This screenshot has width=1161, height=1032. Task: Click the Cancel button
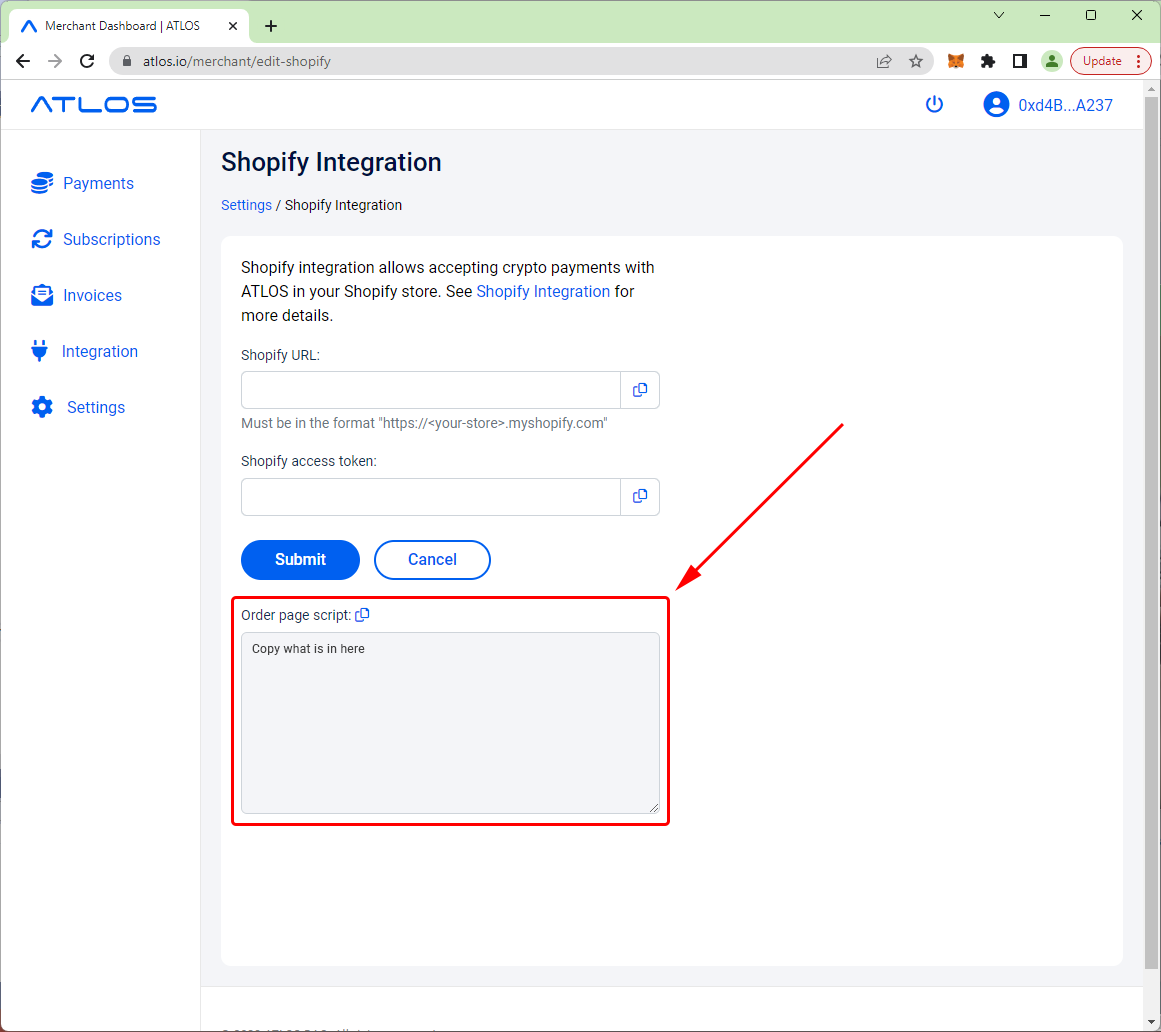[432, 560]
